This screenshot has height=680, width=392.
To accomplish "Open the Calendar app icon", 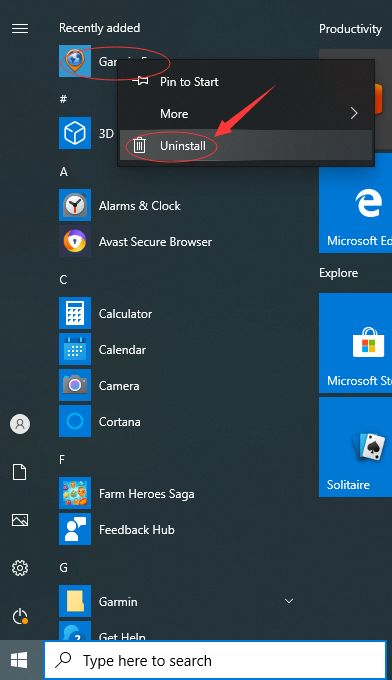I will click(x=75, y=349).
